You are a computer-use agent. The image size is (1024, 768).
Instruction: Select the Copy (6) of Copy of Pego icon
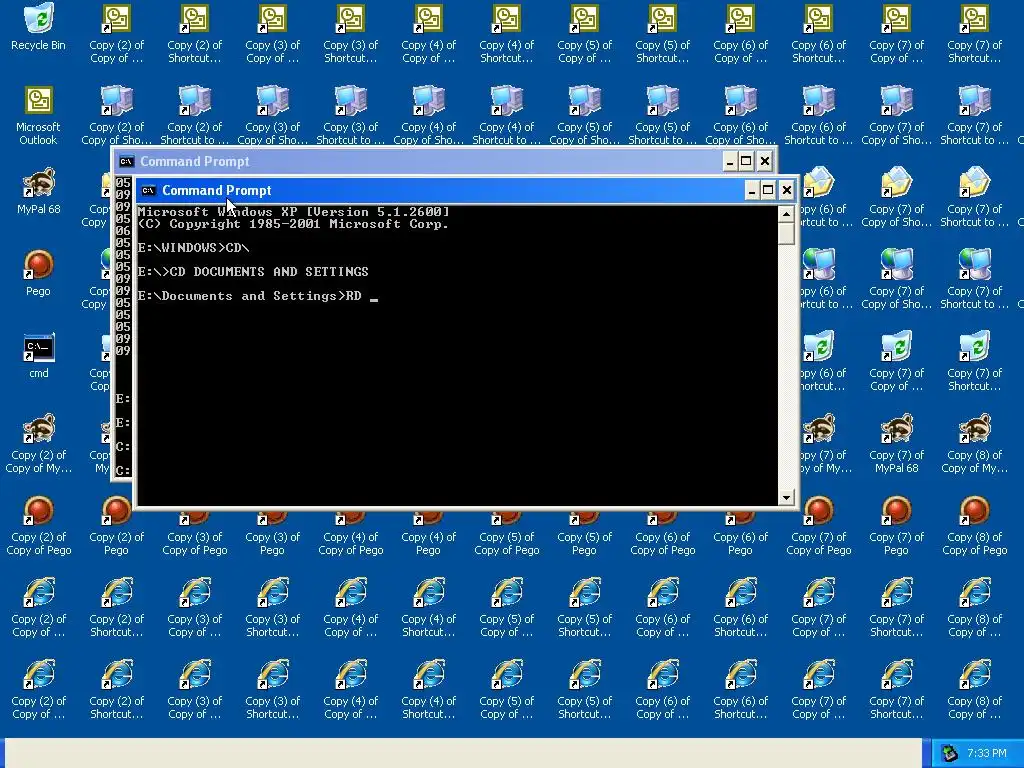[x=662, y=536]
